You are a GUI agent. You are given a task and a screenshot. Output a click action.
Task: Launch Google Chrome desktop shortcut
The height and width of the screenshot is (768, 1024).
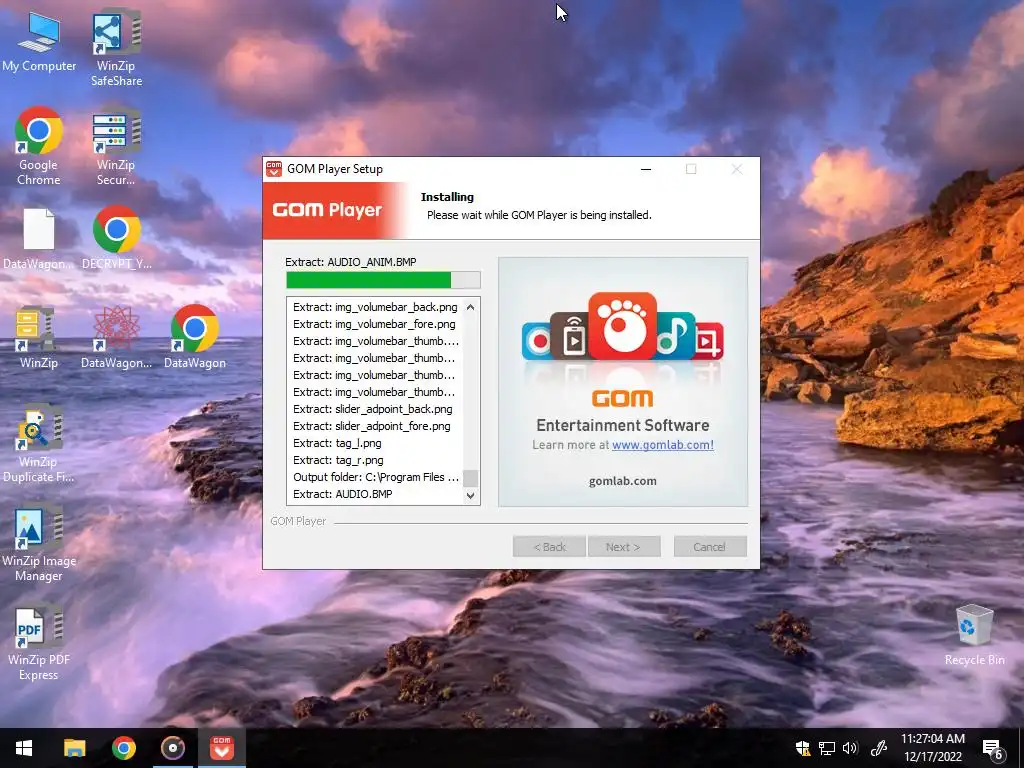[39, 145]
